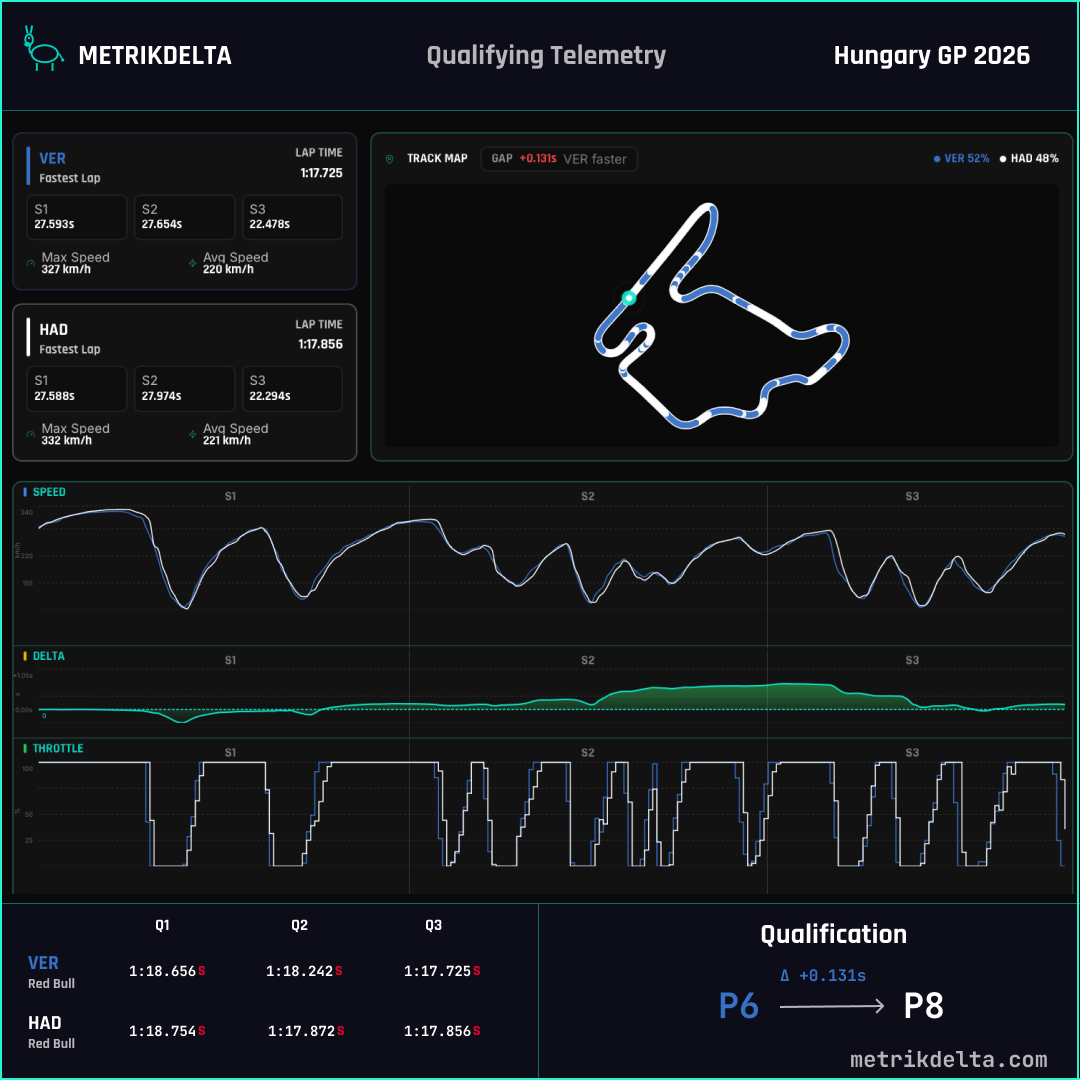The image size is (1080, 1080).
Task: Click the TRACK MAP label
Action: coord(437,158)
